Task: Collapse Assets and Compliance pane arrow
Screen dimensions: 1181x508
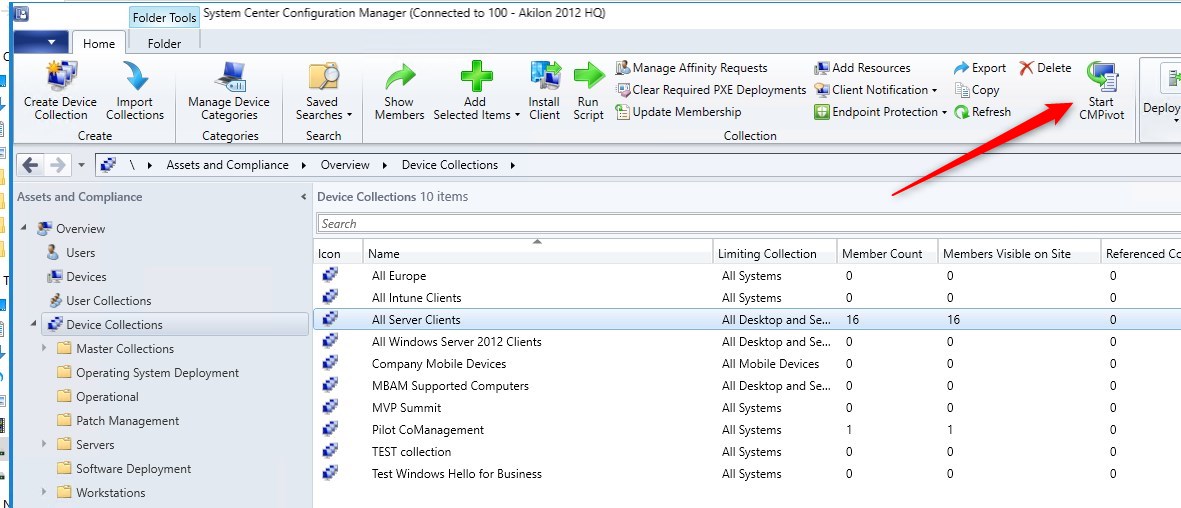Action: click(304, 197)
